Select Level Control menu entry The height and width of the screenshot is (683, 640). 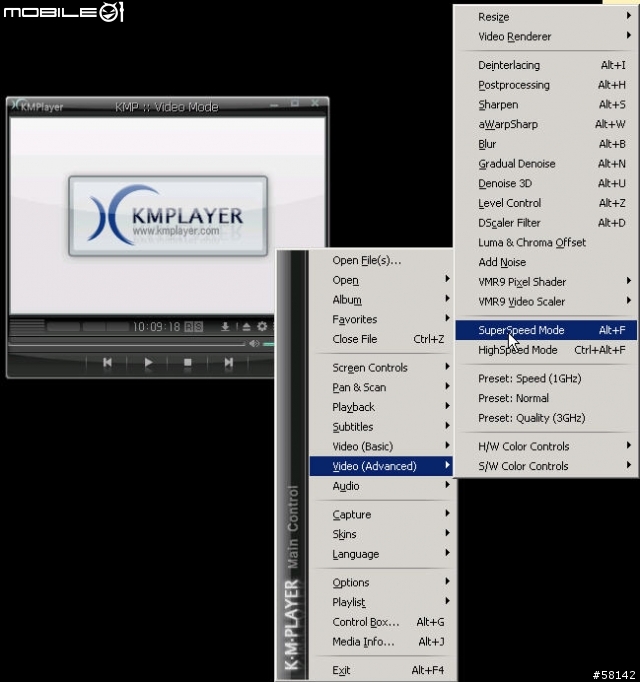point(546,203)
